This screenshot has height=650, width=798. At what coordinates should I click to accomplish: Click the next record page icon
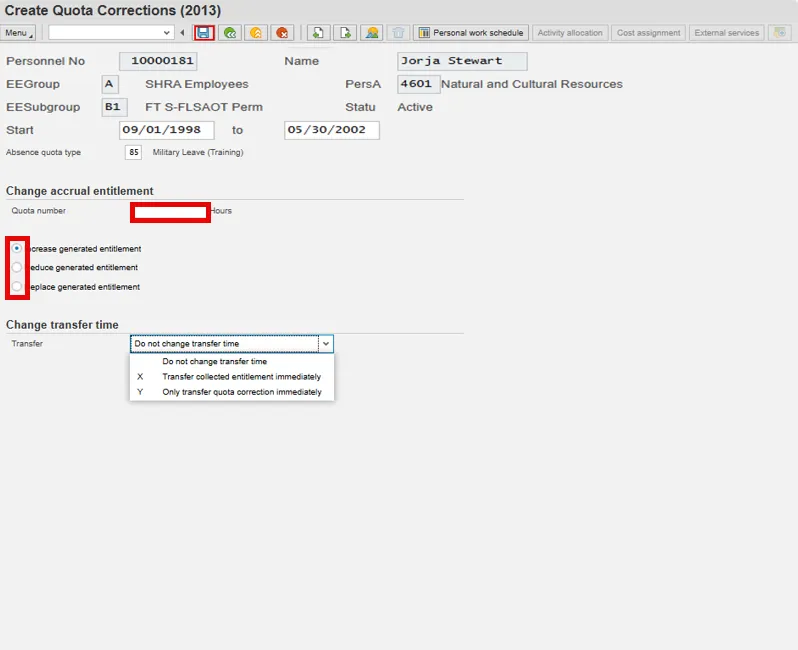(345, 33)
